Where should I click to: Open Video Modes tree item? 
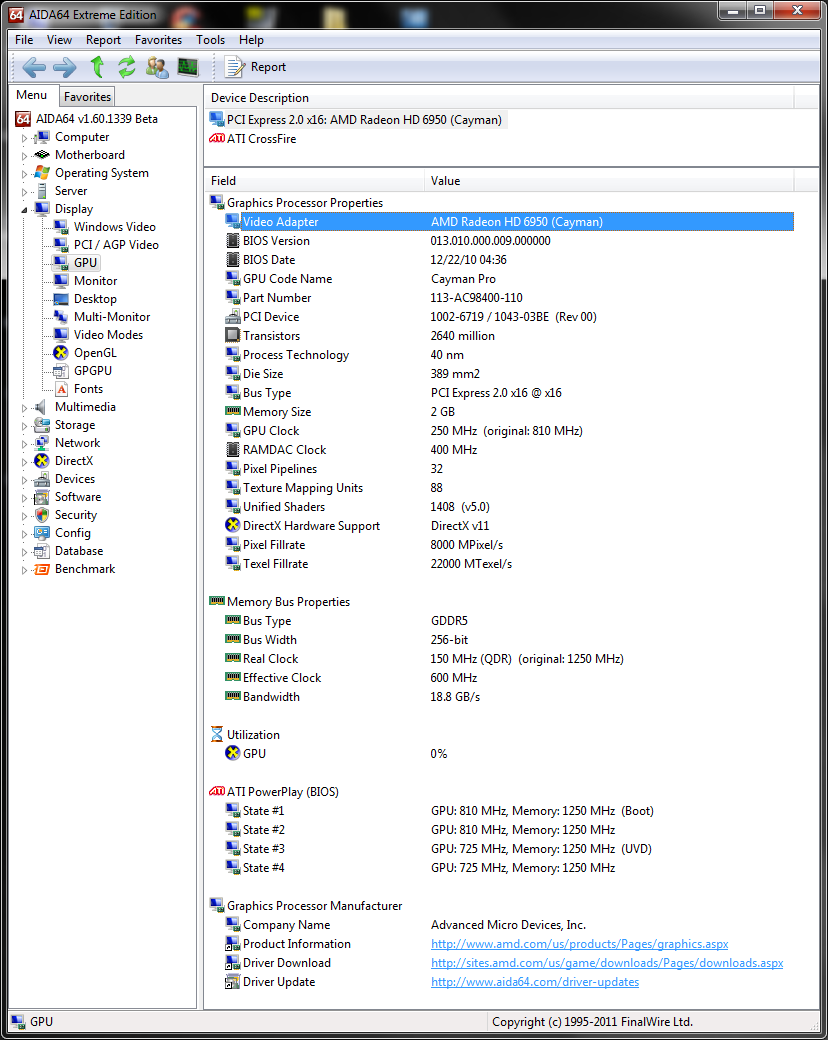pyautogui.click(x=108, y=334)
